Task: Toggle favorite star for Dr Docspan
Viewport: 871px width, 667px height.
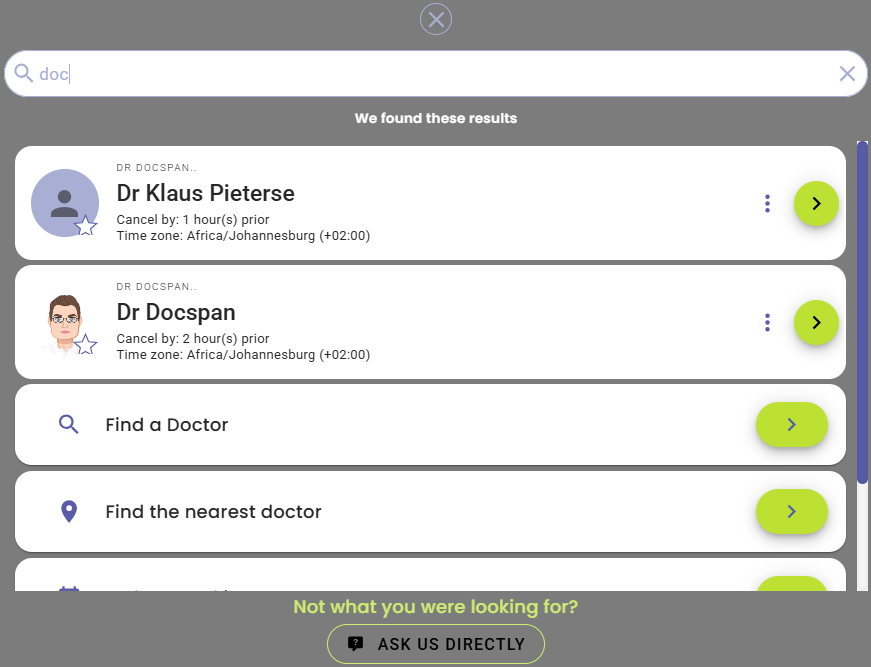Action: (86, 345)
